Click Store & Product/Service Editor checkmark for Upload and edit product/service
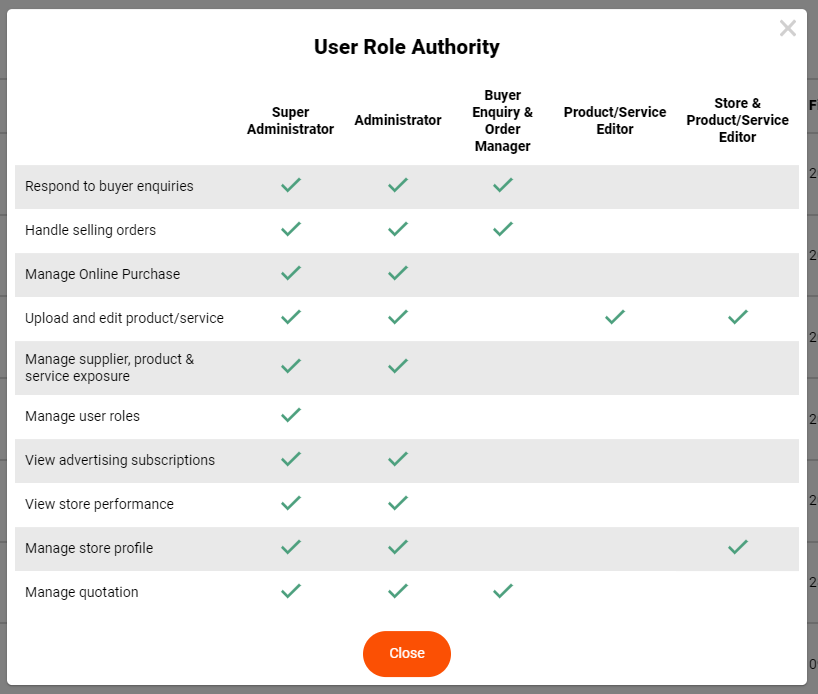This screenshot has width=818, height=694. [738, 317]
